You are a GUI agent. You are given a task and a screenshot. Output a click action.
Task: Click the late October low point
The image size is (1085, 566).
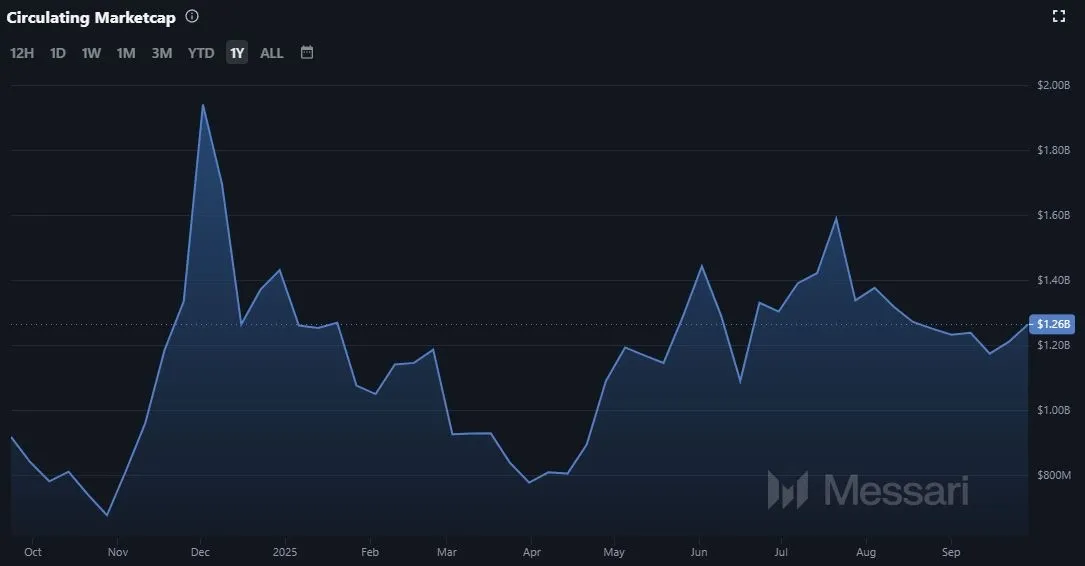coord(107,515)
